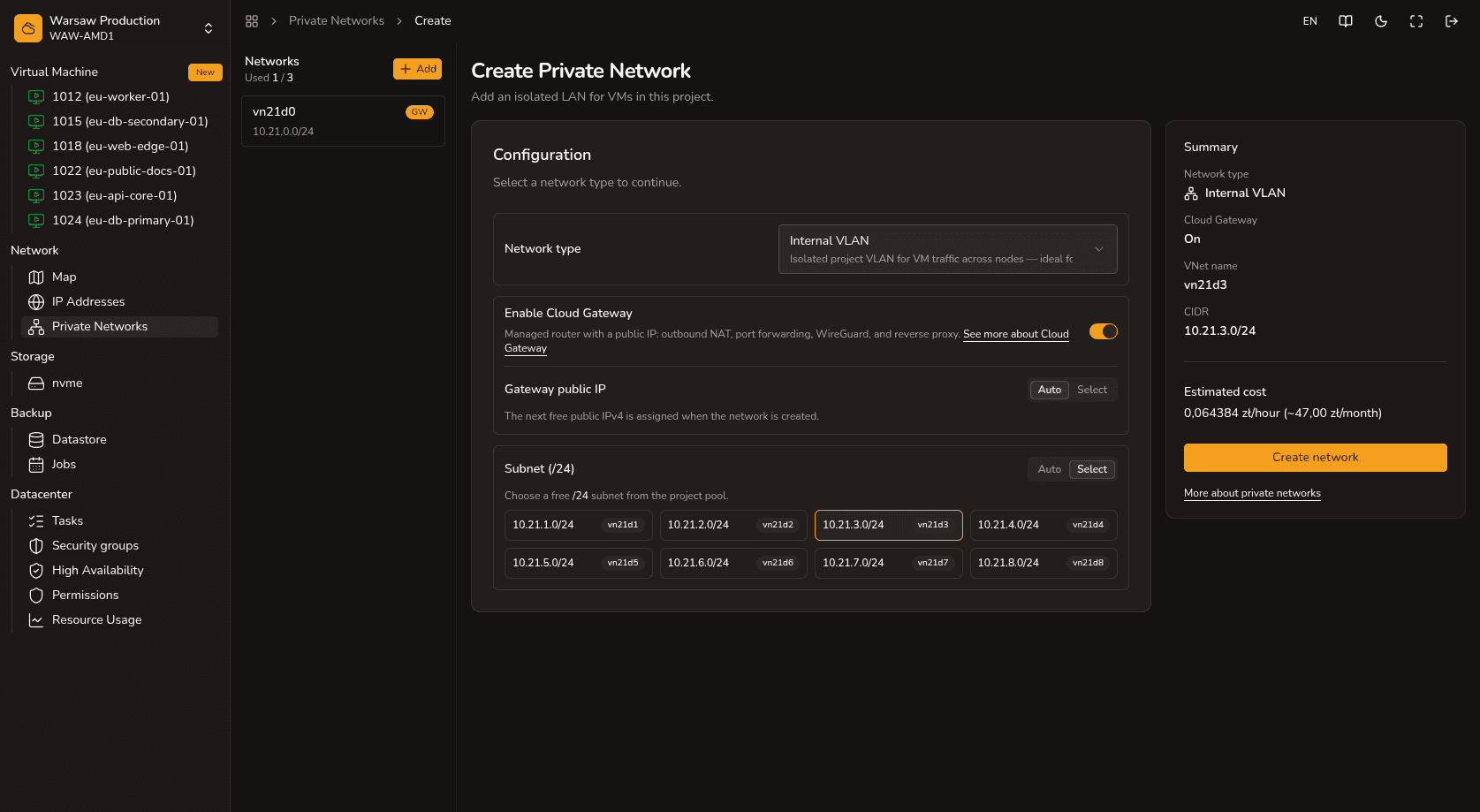Set Subnet mode to Select

pos(1092,469)
